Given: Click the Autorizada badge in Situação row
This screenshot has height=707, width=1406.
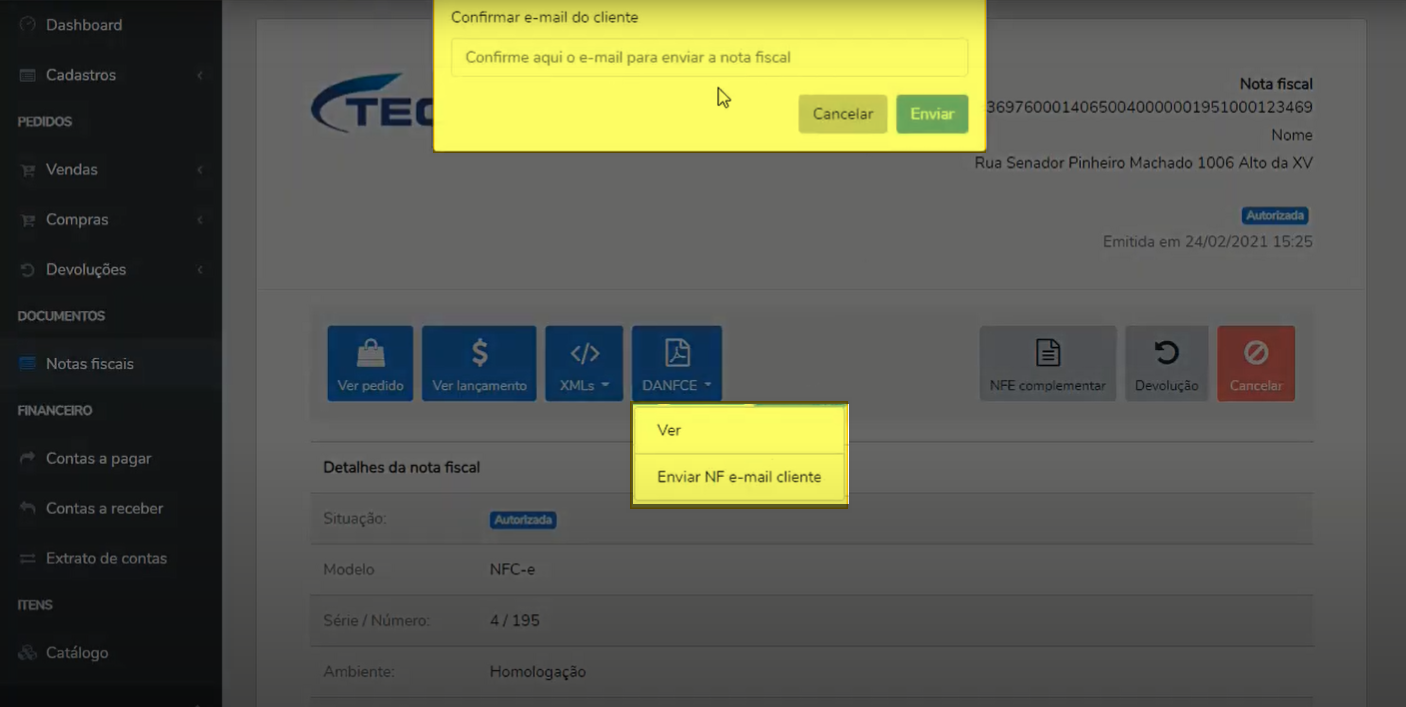Looking at the screenshot, I should click(523, 520).
